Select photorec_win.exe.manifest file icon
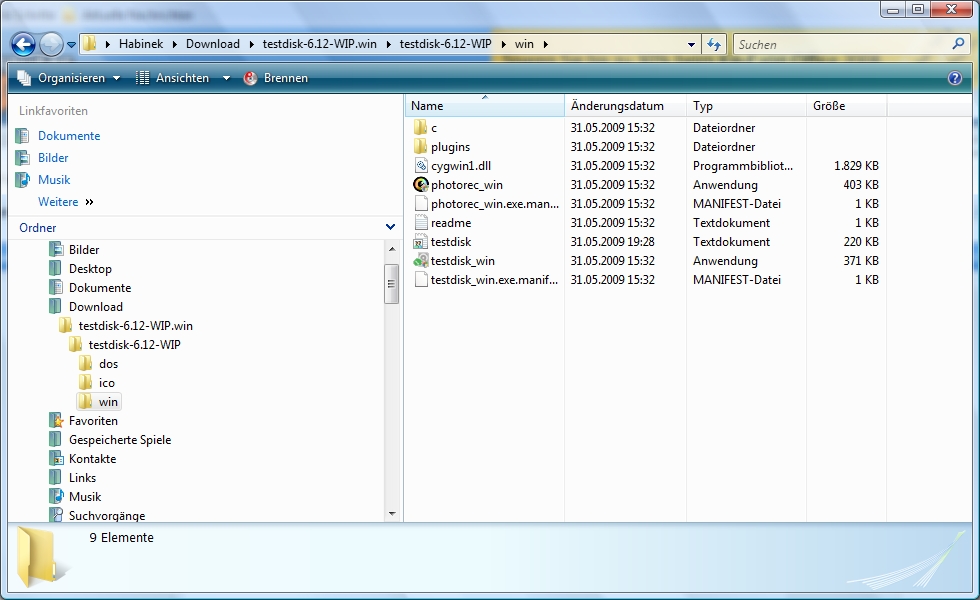The width and height of the screenshot is (980, 600). pos(421,204)
